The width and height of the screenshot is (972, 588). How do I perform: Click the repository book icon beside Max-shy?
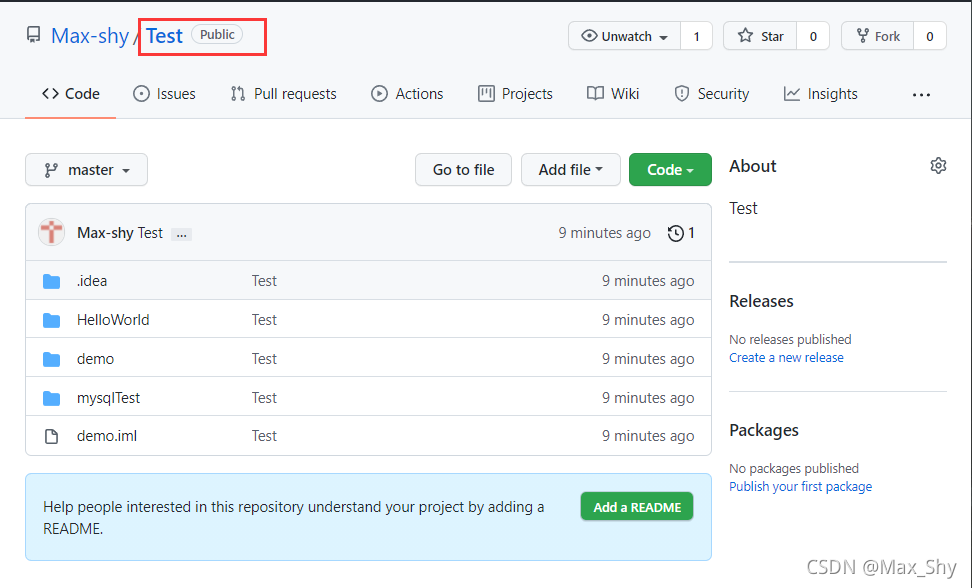click(x=33, y=35)
